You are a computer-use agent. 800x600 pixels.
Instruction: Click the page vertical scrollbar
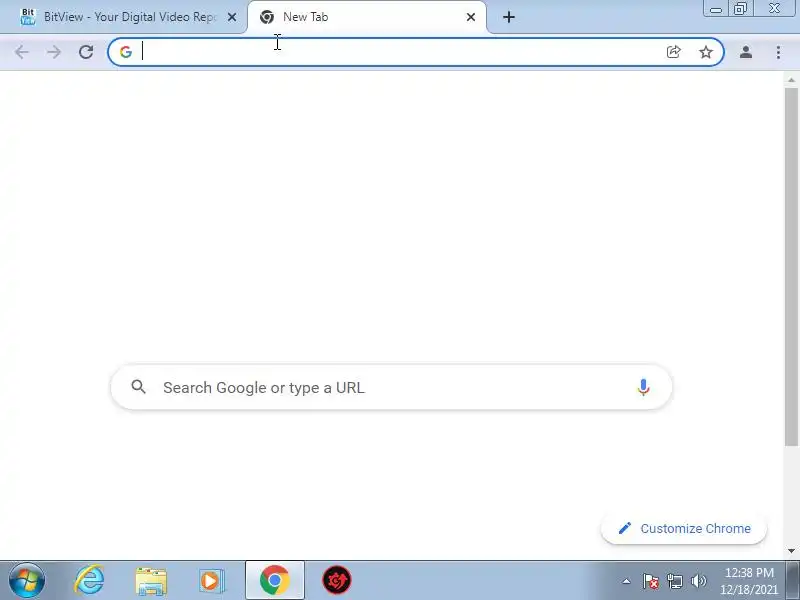coord(791,267)
